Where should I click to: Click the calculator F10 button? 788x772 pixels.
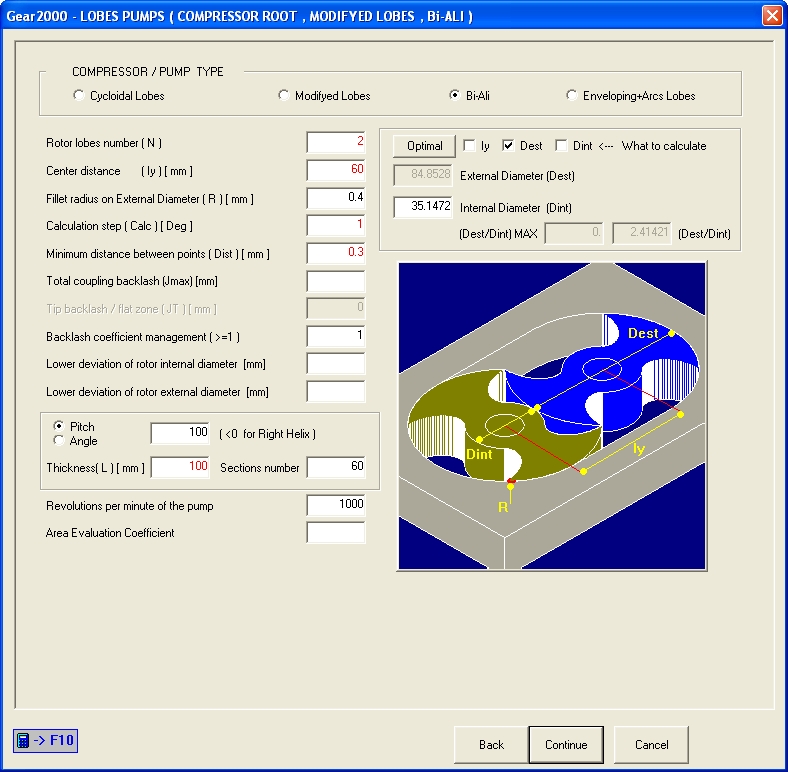[45, 740]
